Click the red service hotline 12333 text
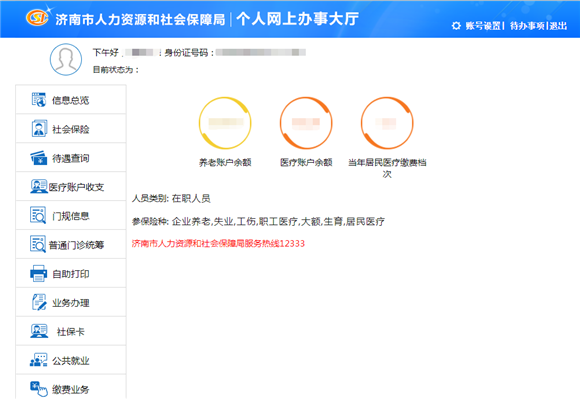Viewport: 580px width, 399px height. 218,243
